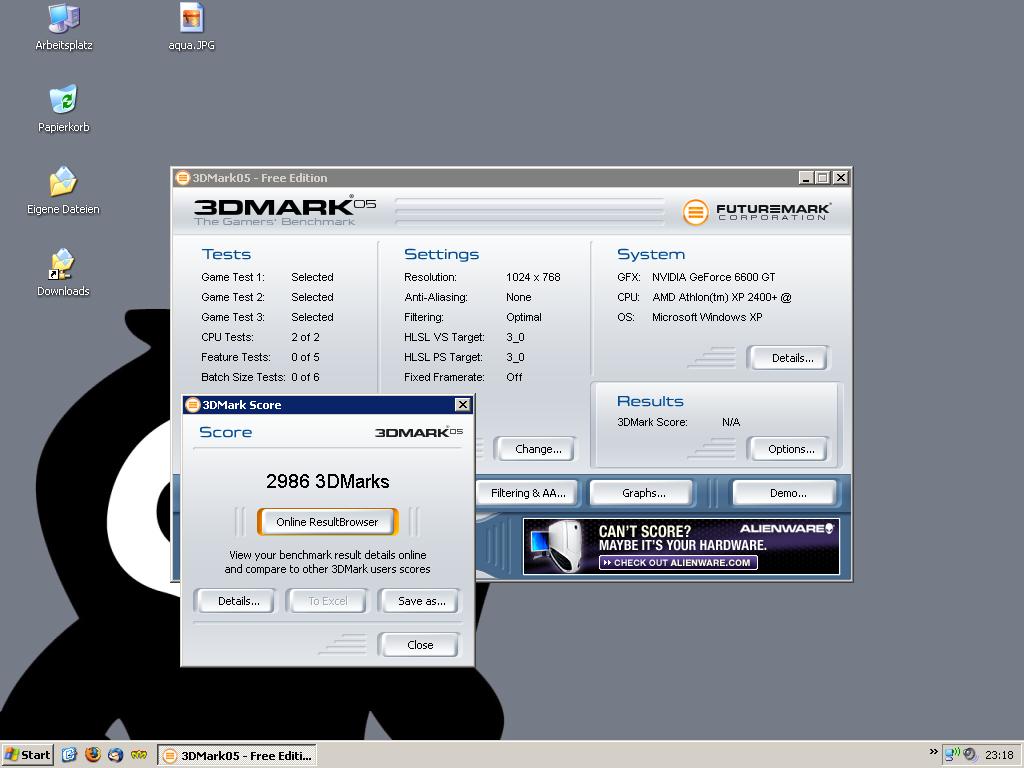
Task: Select the Eigene Dateien folder icon
Action: coord(63,191)
